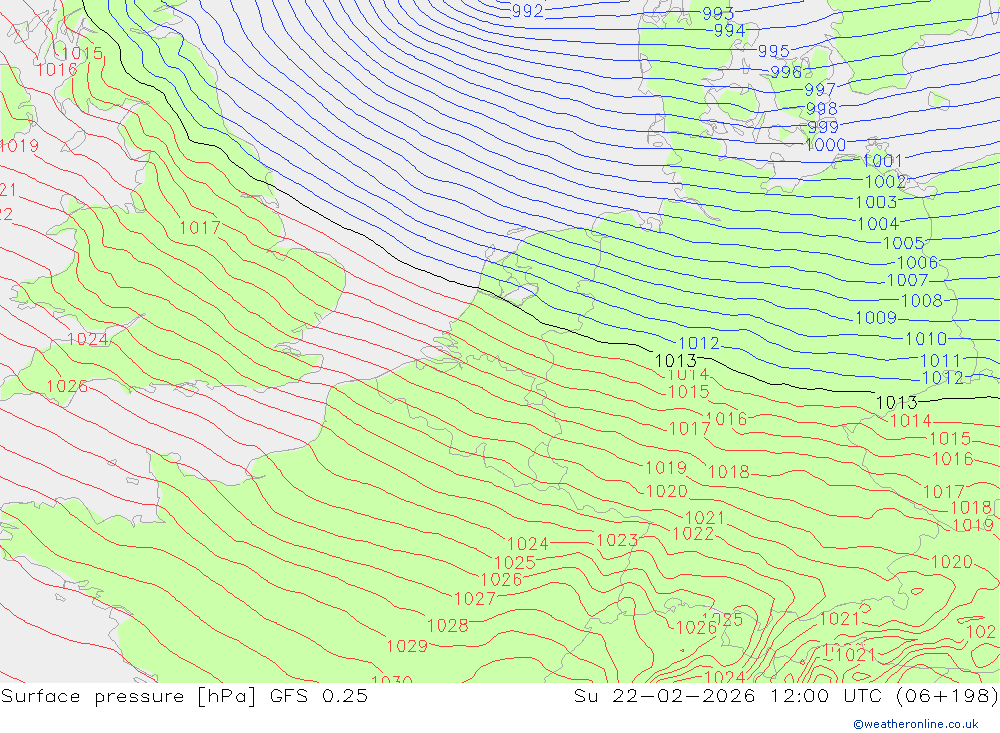The image size is (1000, 733).
Task: Click the red 1023 isobar label
Action: click(617, 540)
